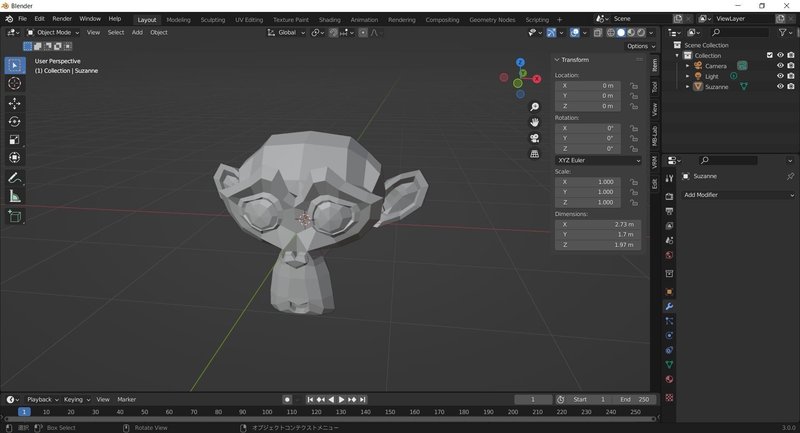Select the Scale tool
The width and height of the screenshot is (800, 433).
(15, 140)
